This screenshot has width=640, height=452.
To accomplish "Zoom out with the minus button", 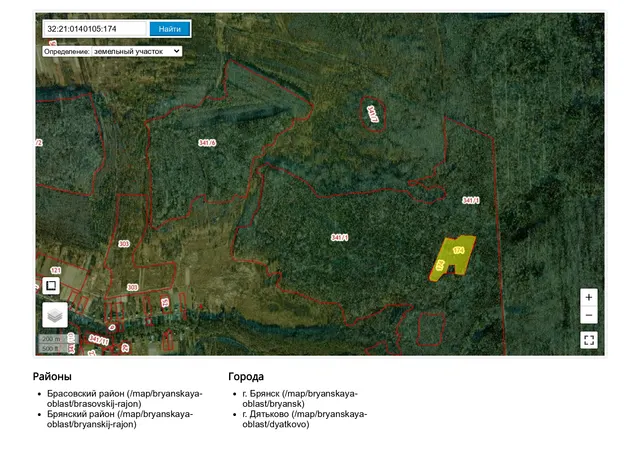I will coord(589,315).
